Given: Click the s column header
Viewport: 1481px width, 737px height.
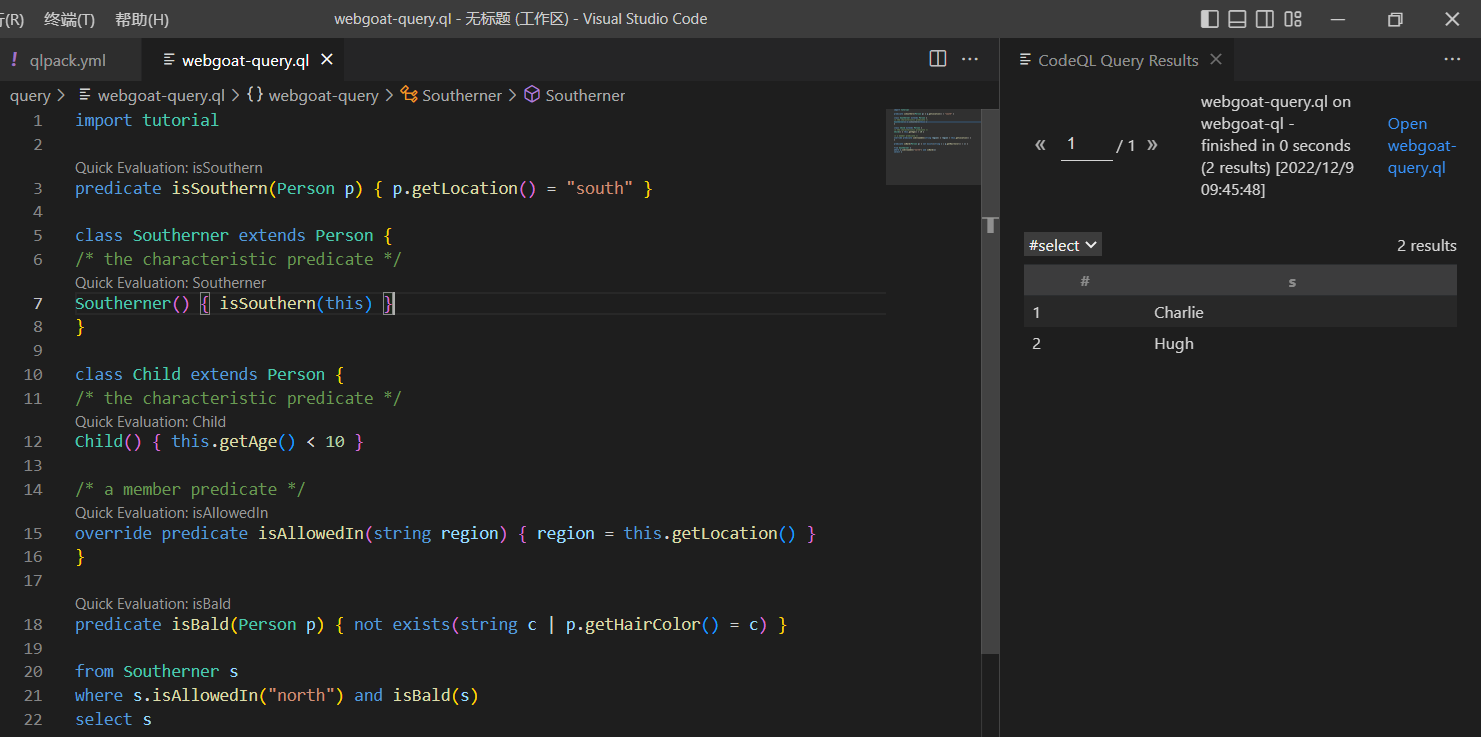Looking at the screenshot, I should click(x=1292, y=282).
